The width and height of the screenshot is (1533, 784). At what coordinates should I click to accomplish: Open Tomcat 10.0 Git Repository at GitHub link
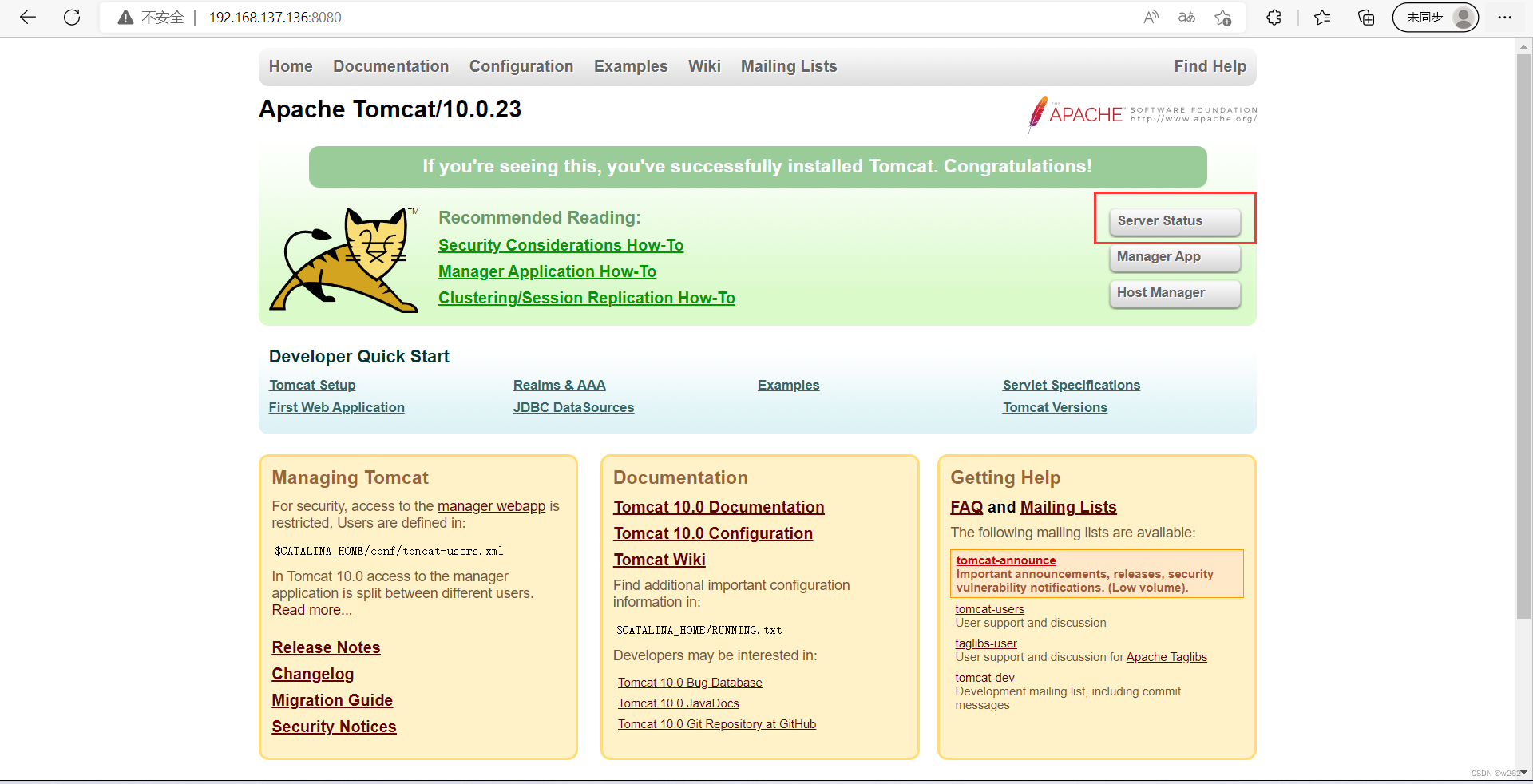(x=716, y=724)
